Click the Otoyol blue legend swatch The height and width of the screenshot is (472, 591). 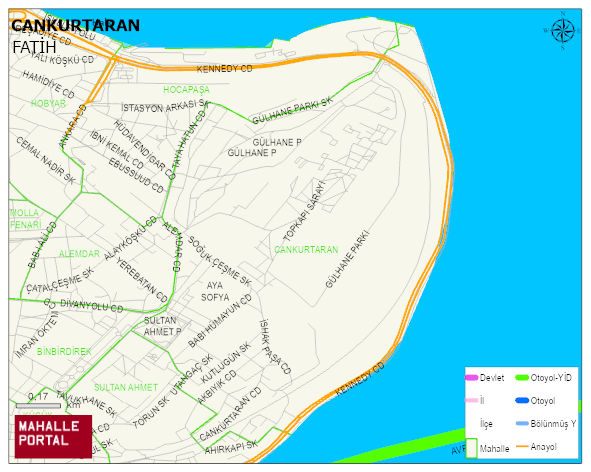(x=522, y=400)
